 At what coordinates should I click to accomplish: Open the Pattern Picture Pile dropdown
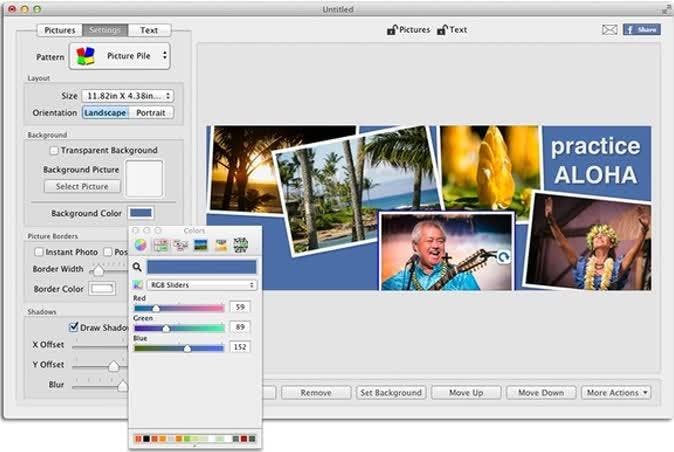pos(120,56)
